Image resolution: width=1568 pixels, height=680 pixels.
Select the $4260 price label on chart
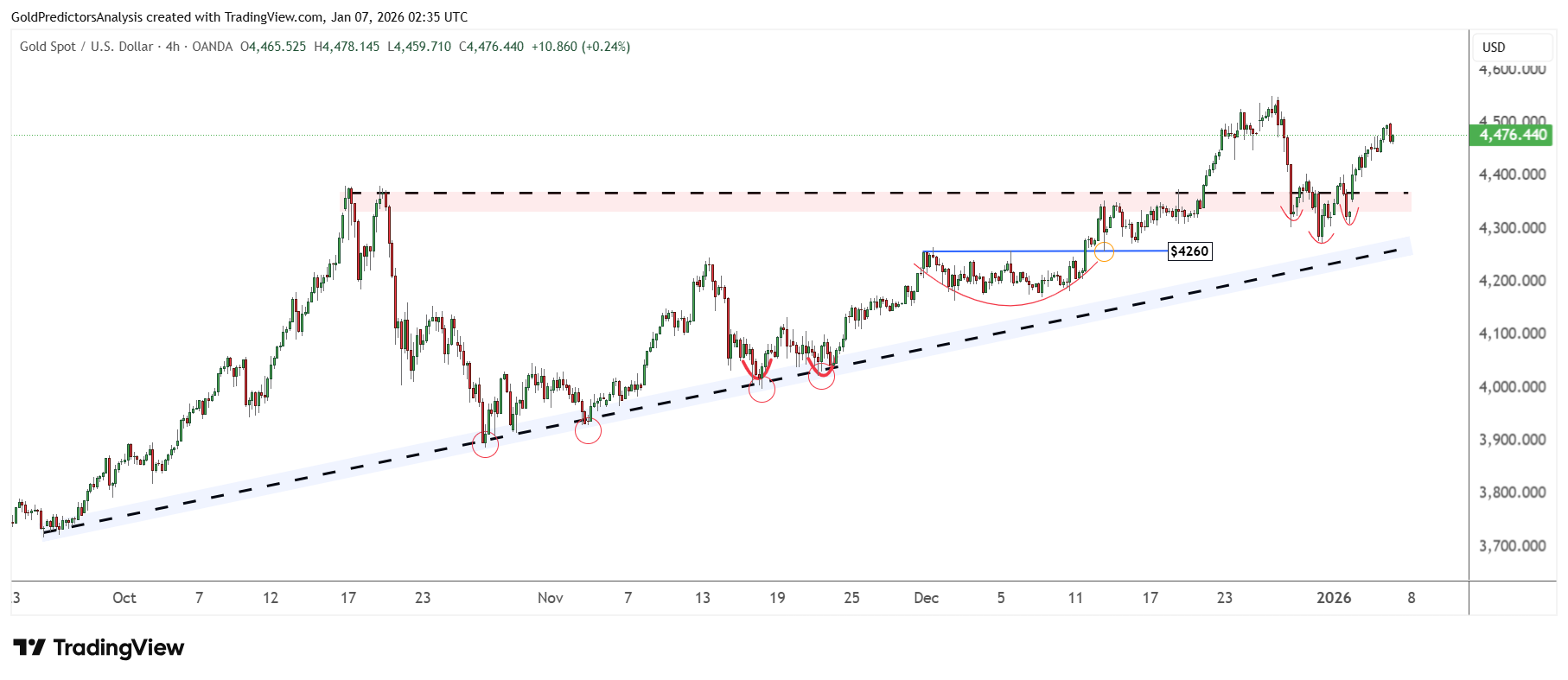click(x=1189, y=251)
